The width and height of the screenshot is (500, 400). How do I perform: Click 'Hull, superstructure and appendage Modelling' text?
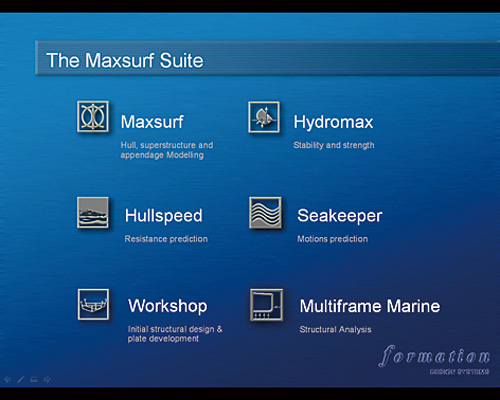[167, 150]
